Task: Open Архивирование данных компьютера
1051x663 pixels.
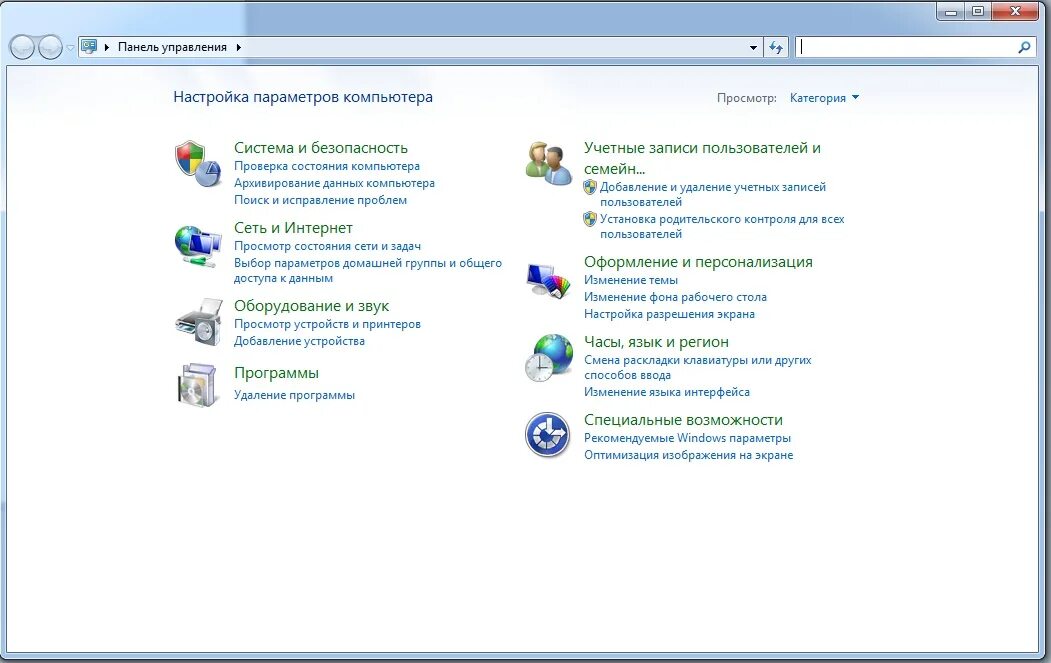Action: (334, 183)
